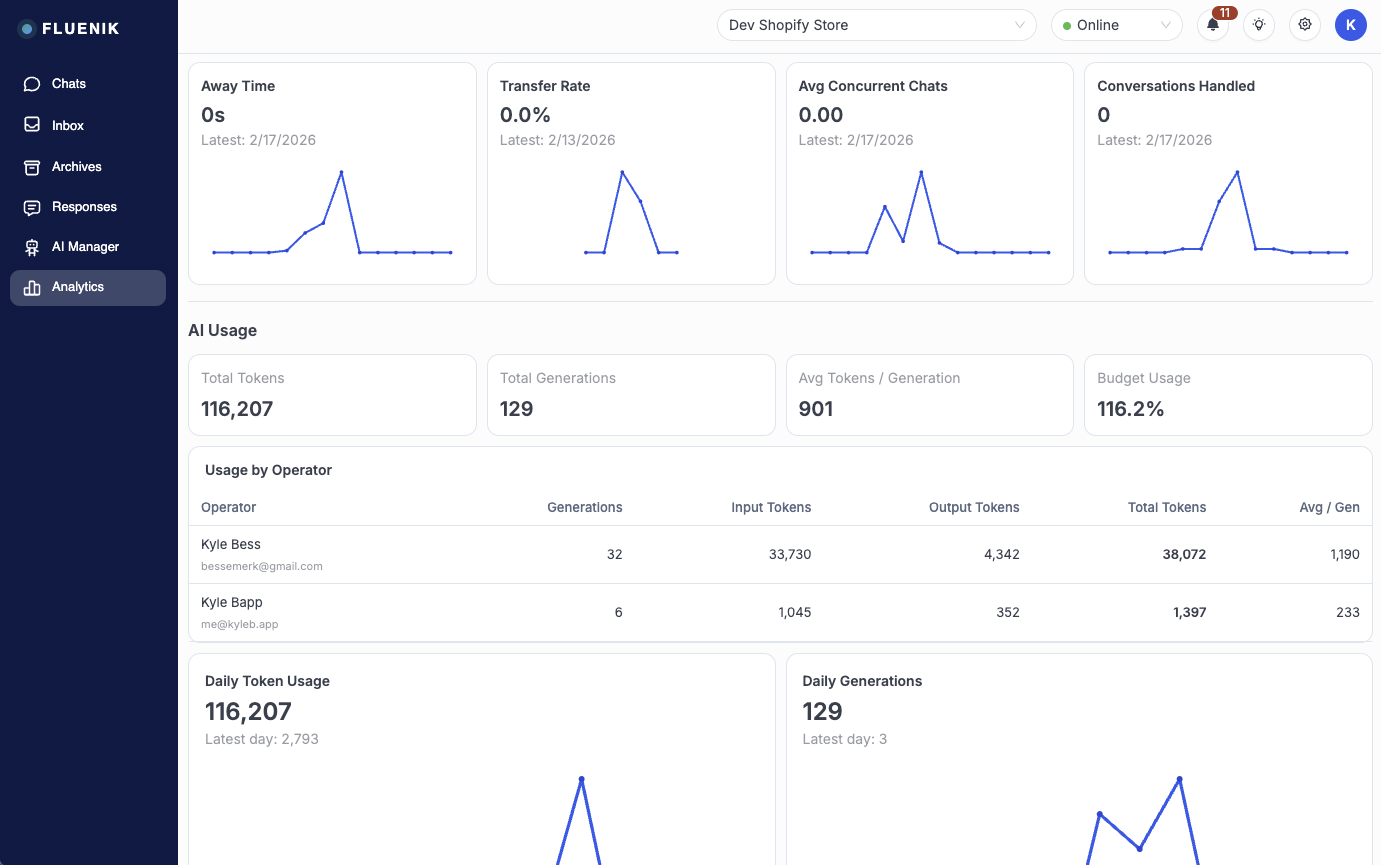This screenshot has width=1381, height=865.
Task: Click the Budget Usage 116.2% metric card
Action: (1228, 394)
